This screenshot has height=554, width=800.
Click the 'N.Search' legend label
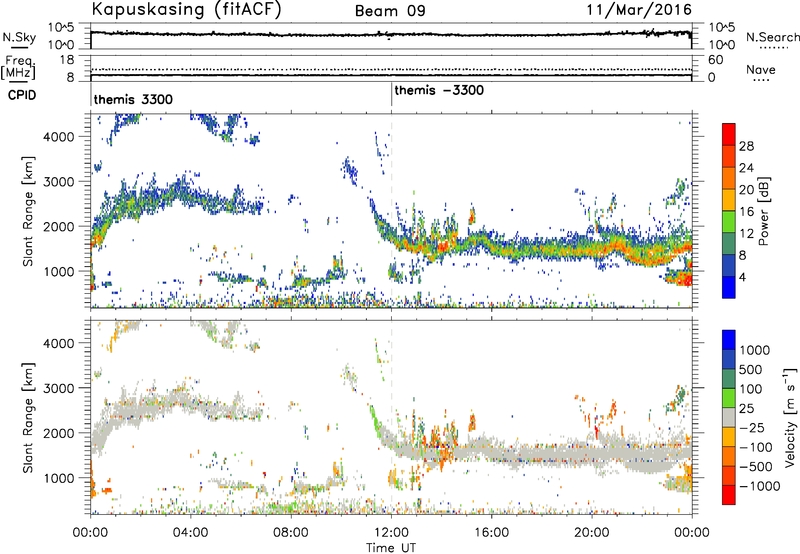click(x=772, y=37)
